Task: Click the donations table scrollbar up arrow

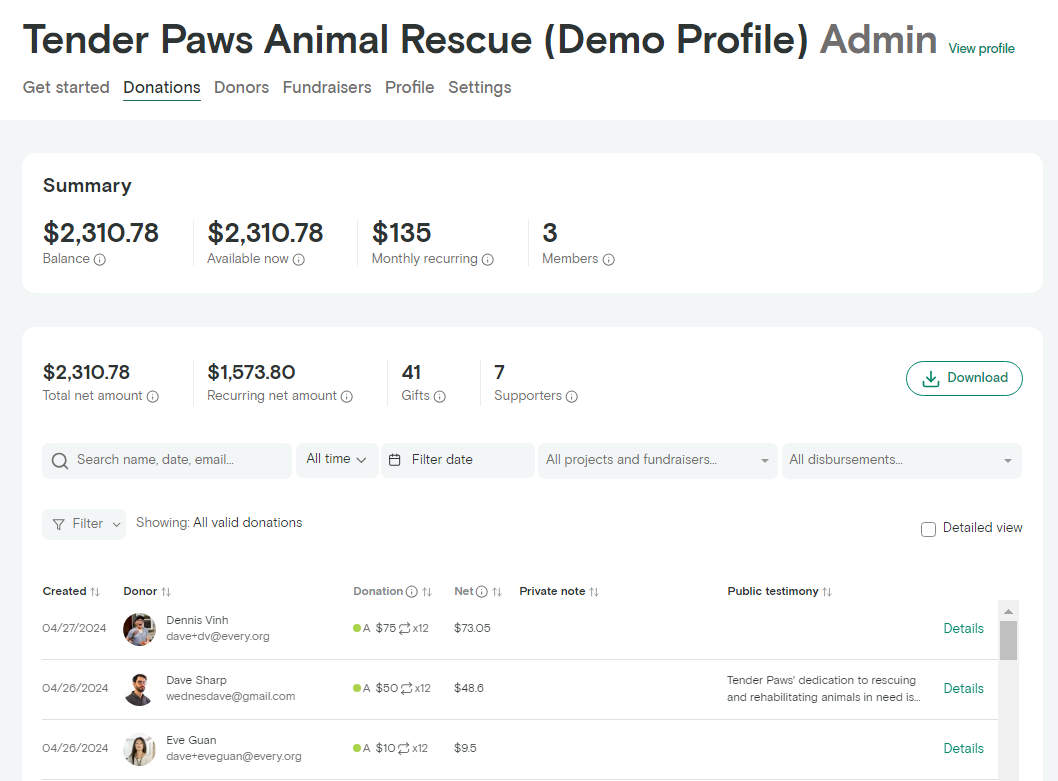Action: pos(1008,611)
